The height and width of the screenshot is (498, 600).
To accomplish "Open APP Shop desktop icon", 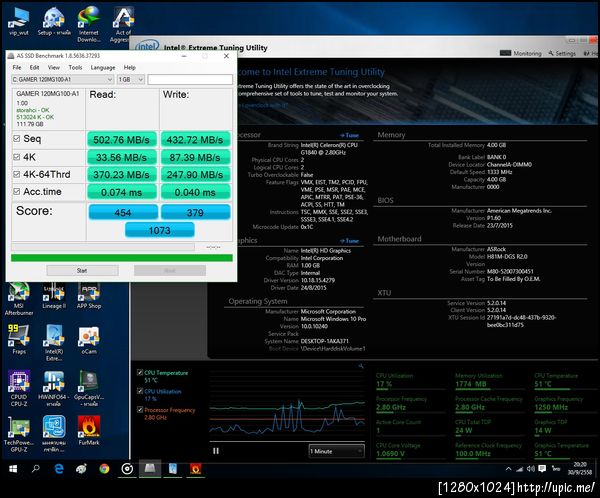I will tap(89, 296).
